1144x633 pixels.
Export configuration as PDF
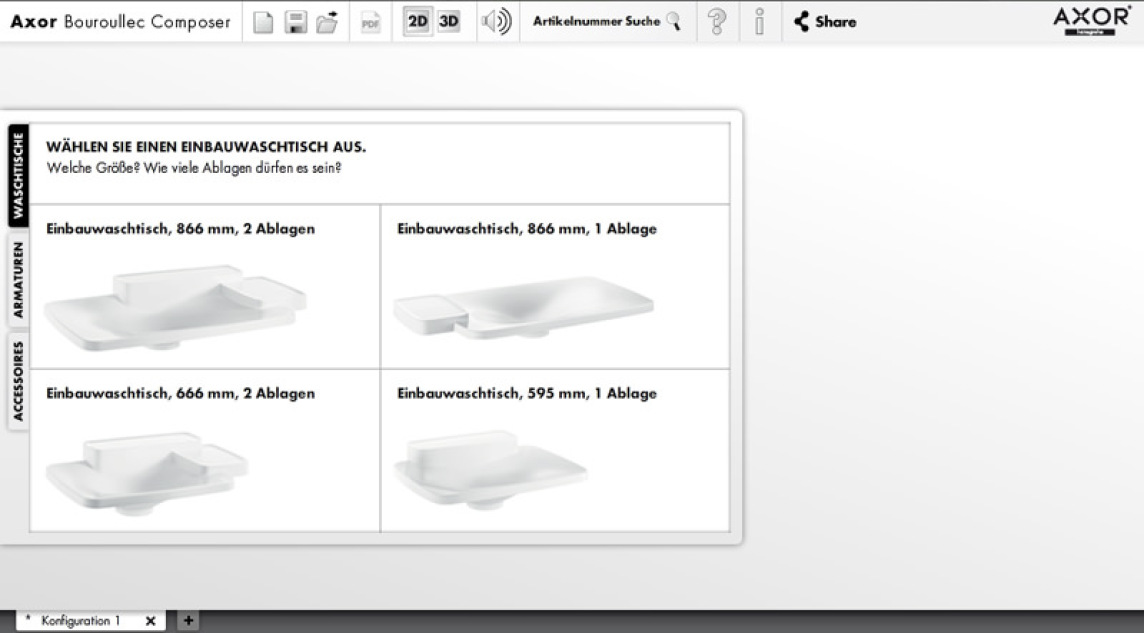pos(371,22)
